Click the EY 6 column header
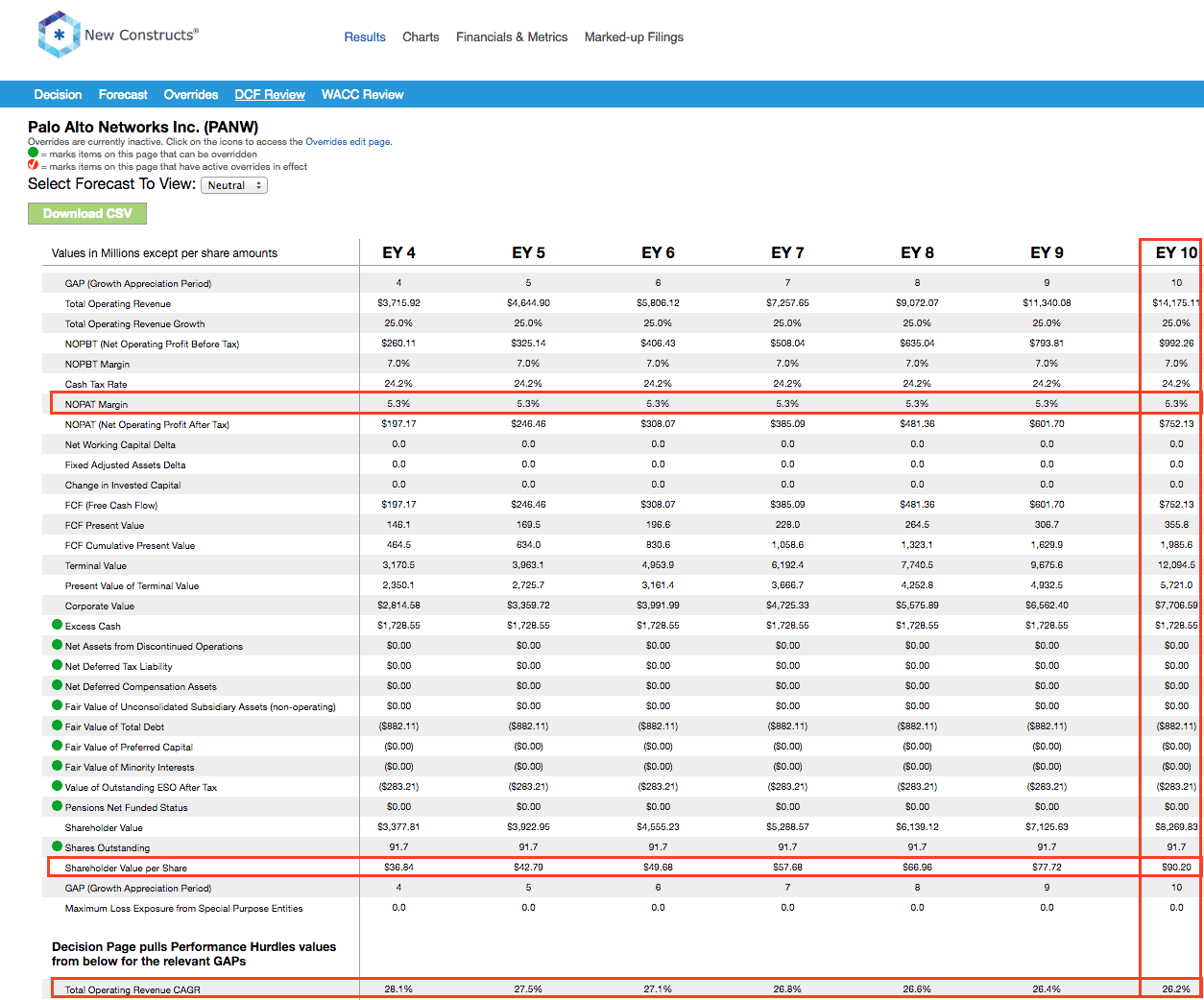The height and width of the screenshot is (1000, 1204). pos(658,252)
